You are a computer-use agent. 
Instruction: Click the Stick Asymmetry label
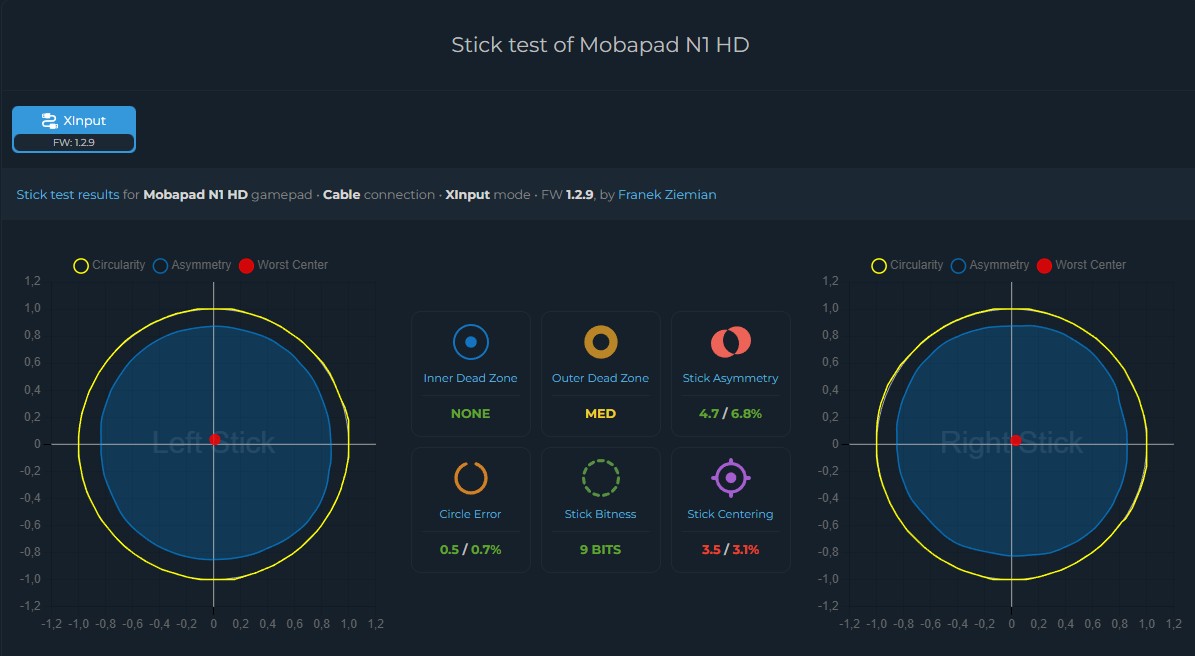(x=730, y=378)
